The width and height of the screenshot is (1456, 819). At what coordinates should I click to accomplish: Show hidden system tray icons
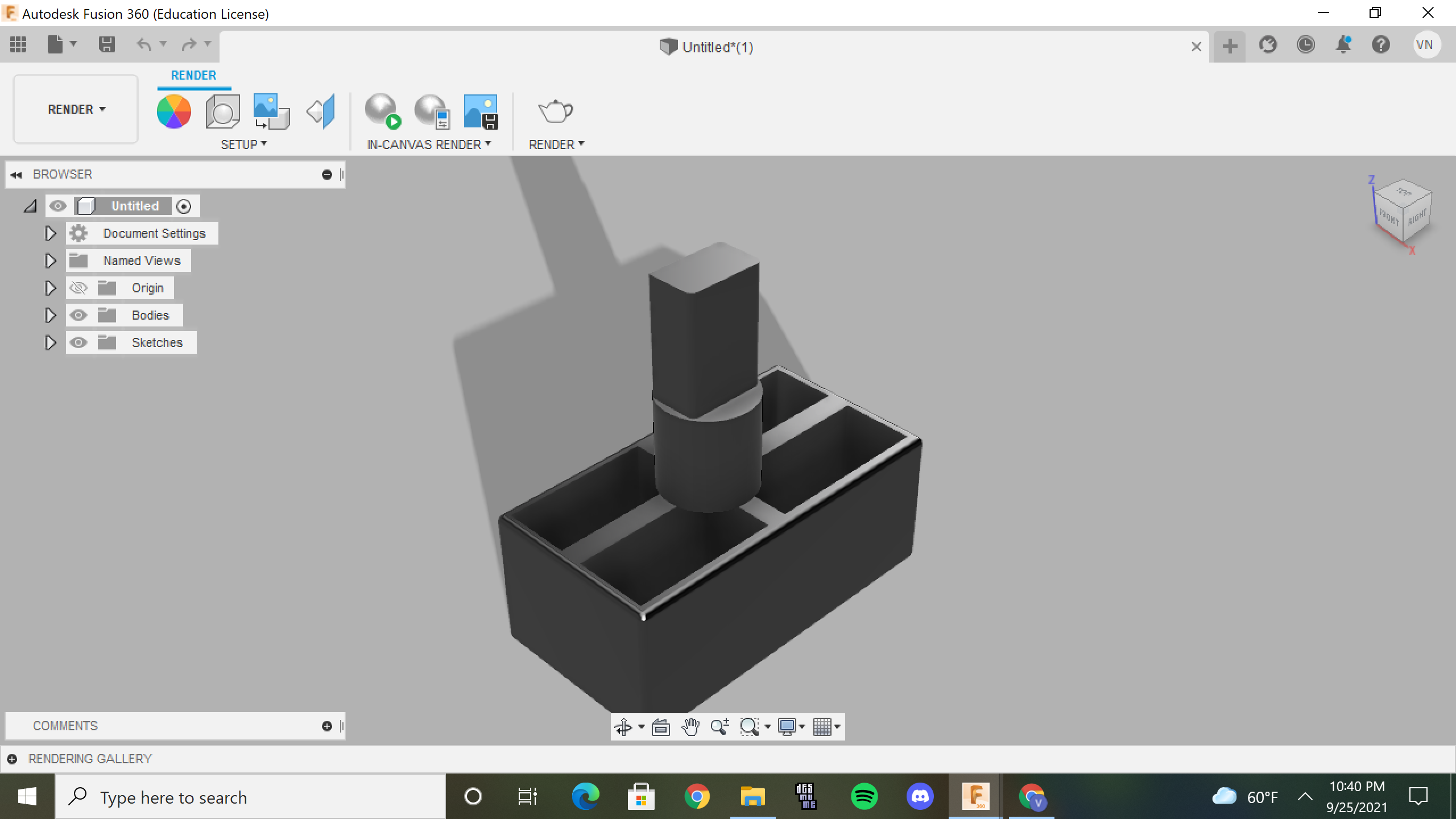1305,797
